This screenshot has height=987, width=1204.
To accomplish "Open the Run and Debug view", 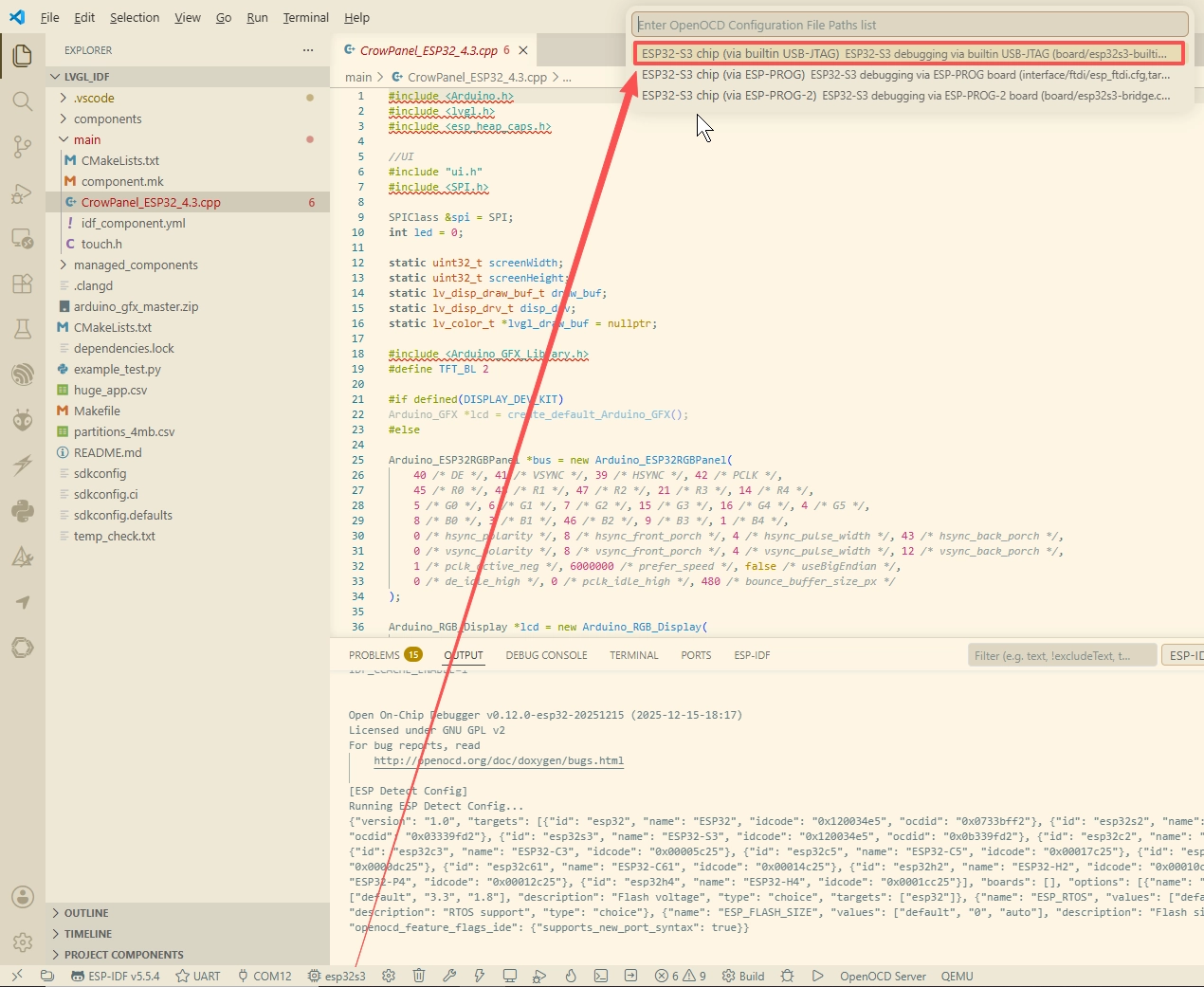I will point(23,193).
